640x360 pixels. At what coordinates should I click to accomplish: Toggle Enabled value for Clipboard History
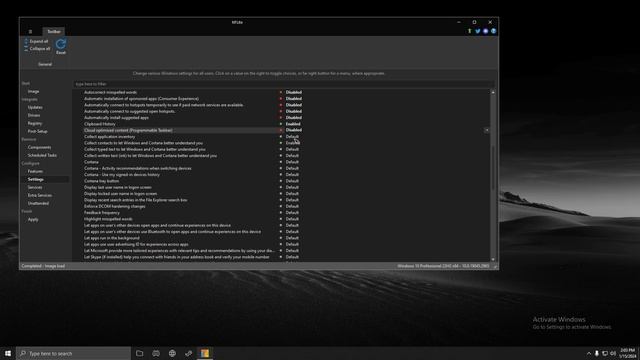pos(293,124)
